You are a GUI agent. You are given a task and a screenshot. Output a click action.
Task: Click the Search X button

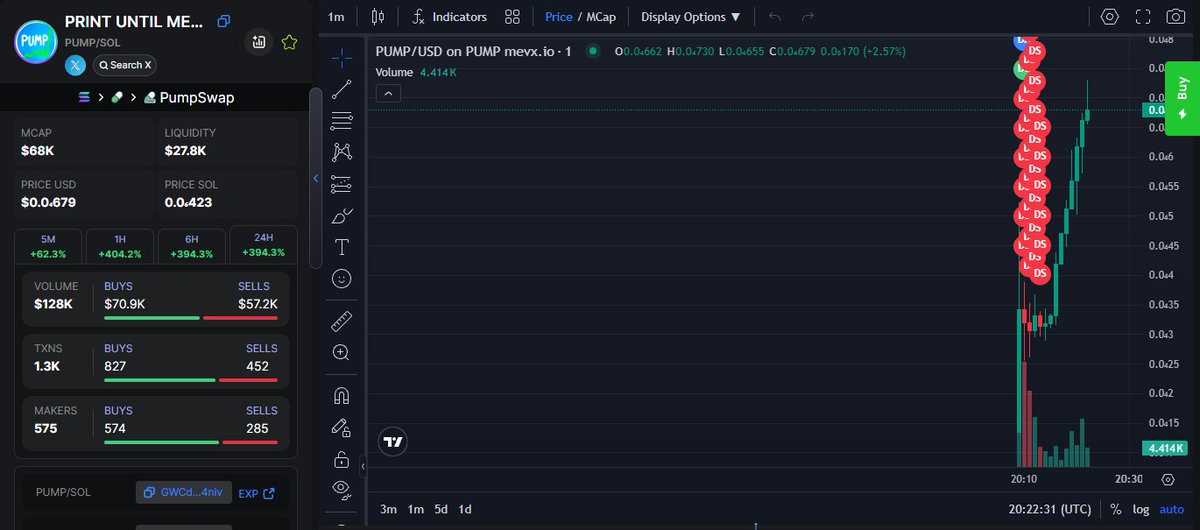(x=124, y=65)
